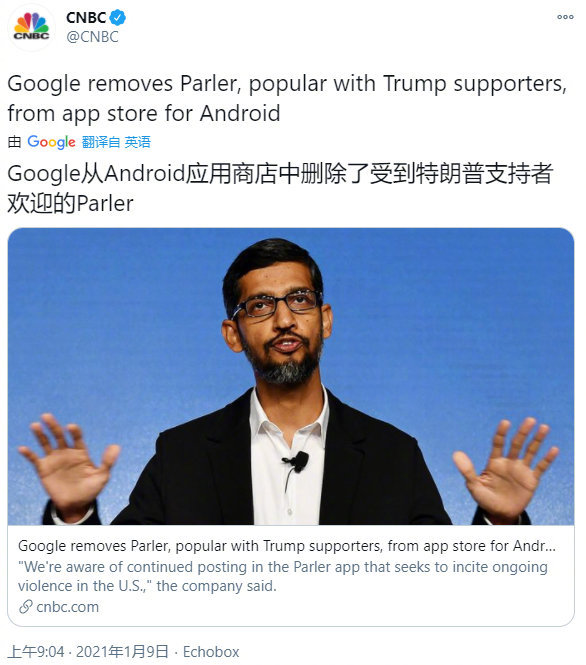Viewport: 586px width, 665px height.
Task: Open the article preview photo
Action: pyautogui.click(x=291, y=377)
